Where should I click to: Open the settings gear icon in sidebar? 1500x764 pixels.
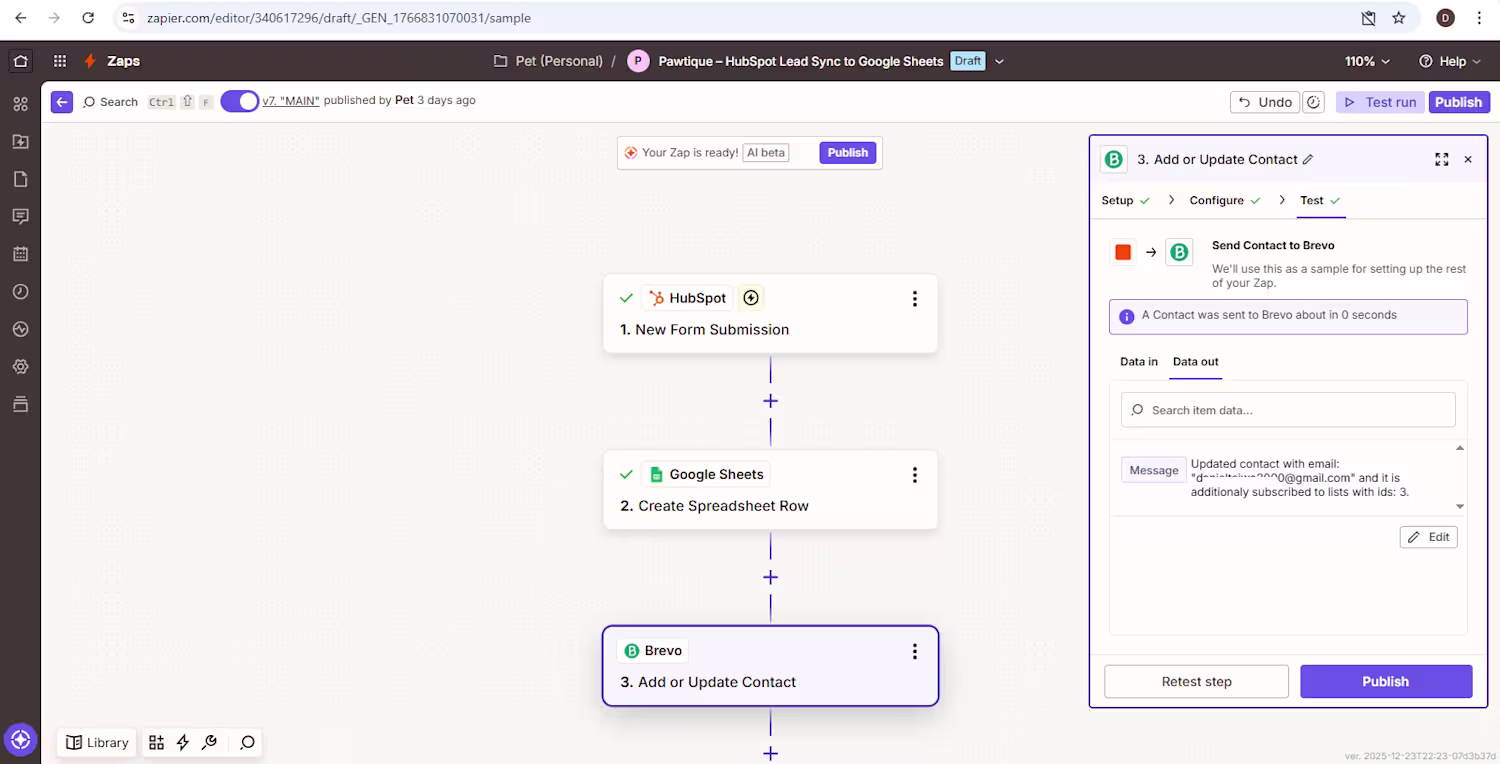click(20, 367)
